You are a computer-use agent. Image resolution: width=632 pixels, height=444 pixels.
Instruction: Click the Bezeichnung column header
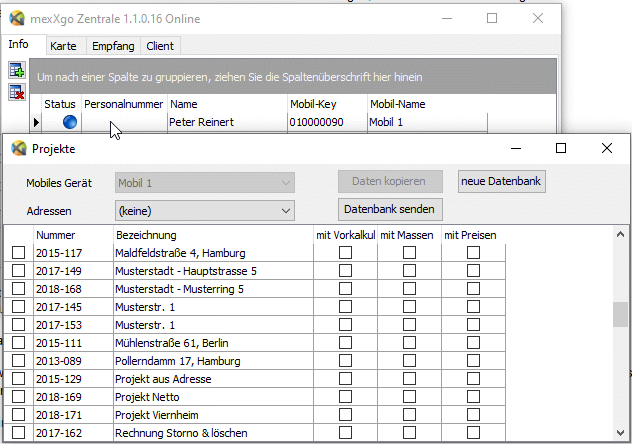(x=146, y=235)
